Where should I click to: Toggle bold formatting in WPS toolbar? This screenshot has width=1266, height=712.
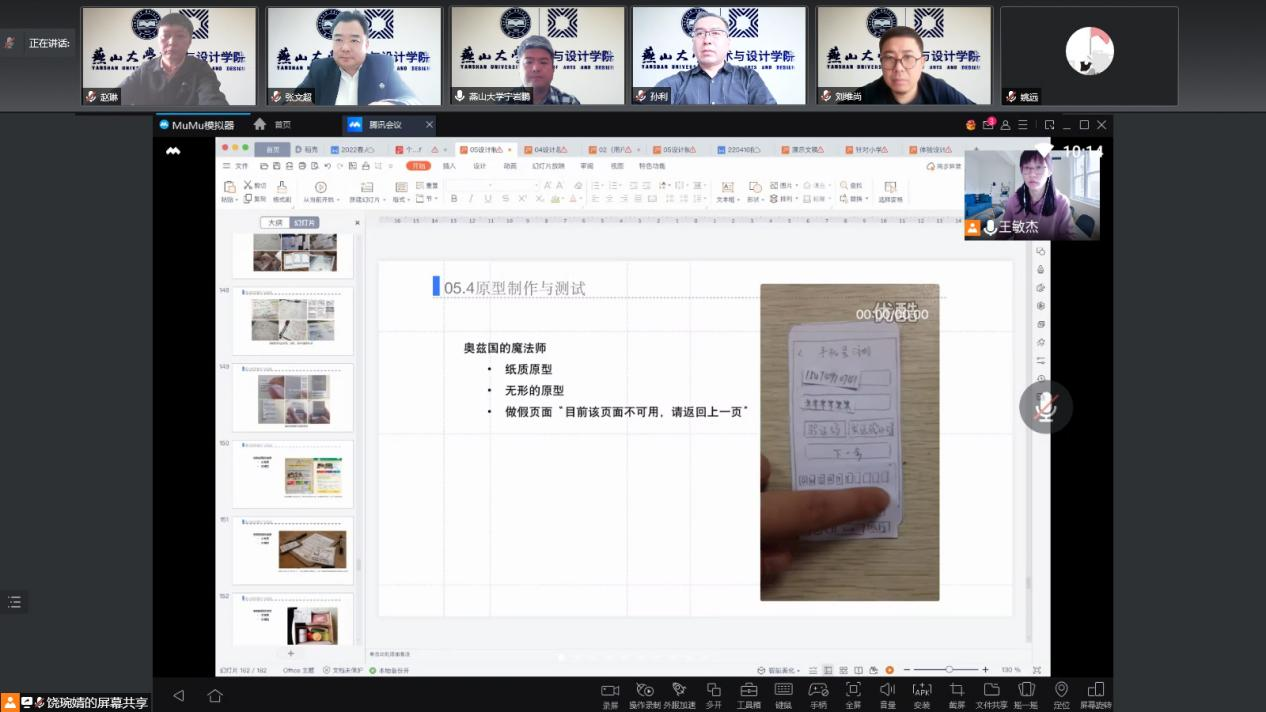tap(454, 199)
